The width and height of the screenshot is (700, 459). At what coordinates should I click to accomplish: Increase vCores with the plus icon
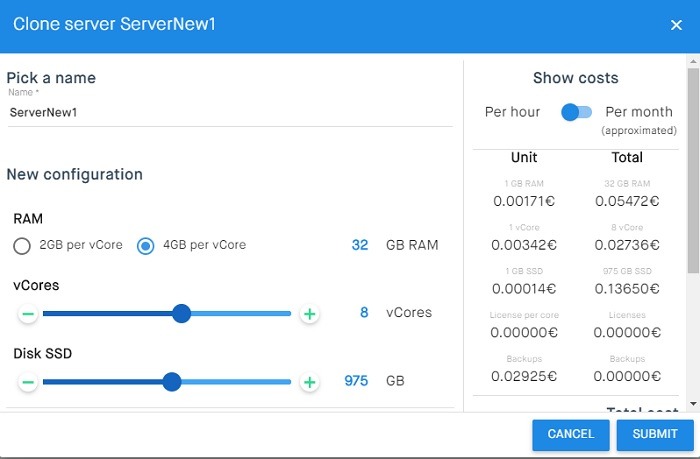click(309, 314)
